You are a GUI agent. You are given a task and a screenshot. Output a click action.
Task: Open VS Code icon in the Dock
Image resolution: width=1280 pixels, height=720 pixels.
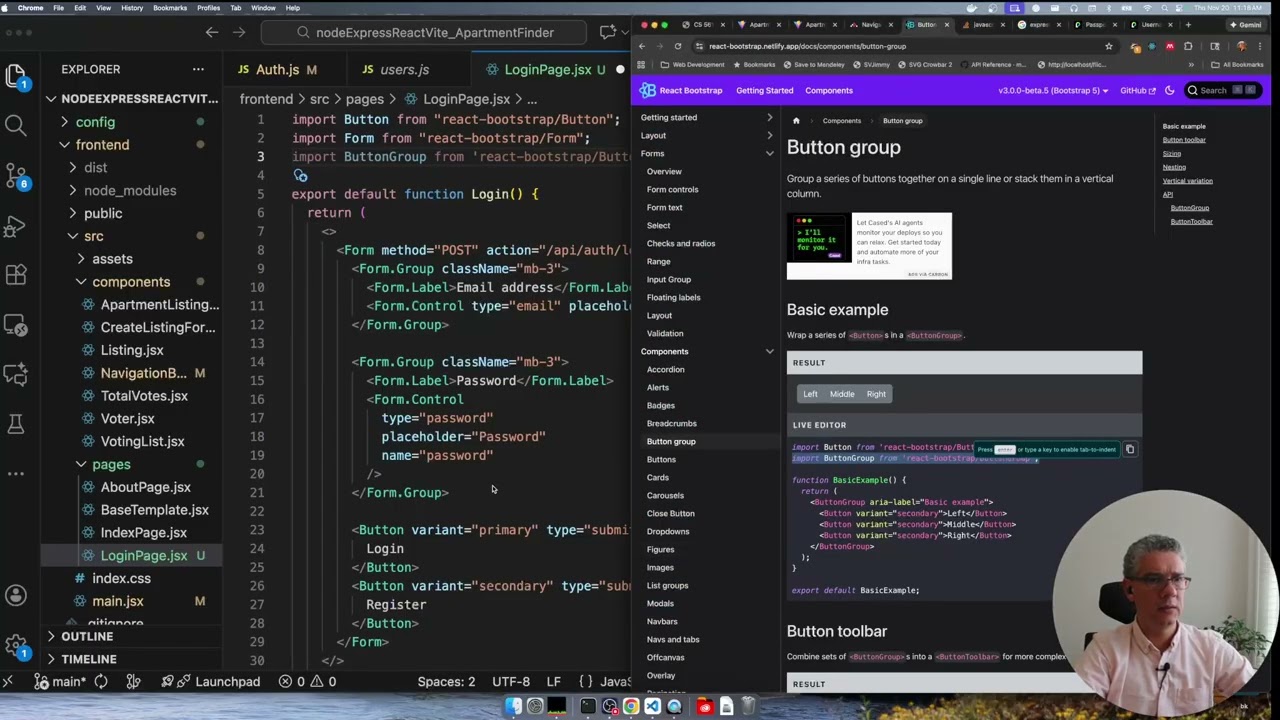[652, 707]
